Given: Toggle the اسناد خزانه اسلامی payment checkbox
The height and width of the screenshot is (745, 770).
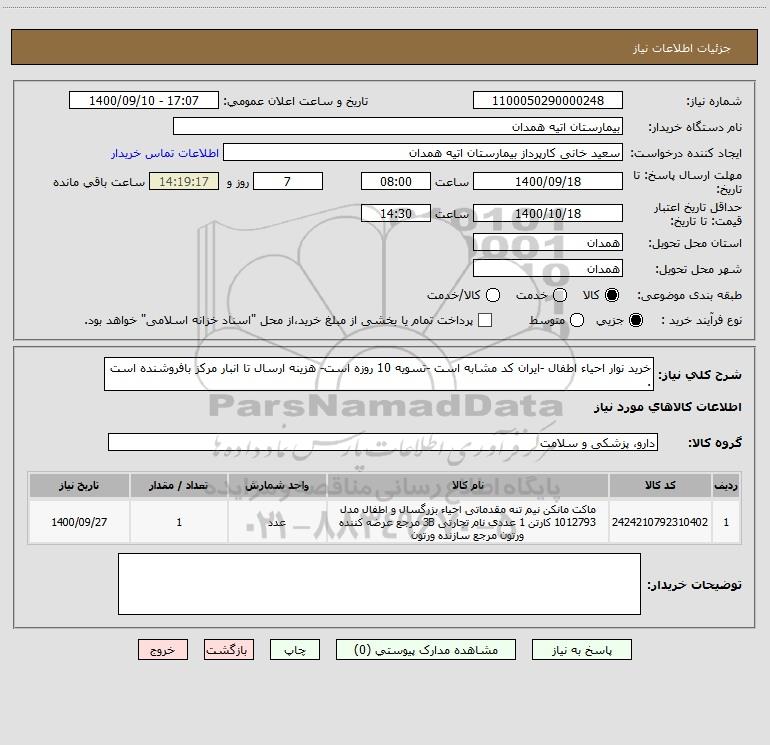Looking at the screenshot, I should click(485, 320).
